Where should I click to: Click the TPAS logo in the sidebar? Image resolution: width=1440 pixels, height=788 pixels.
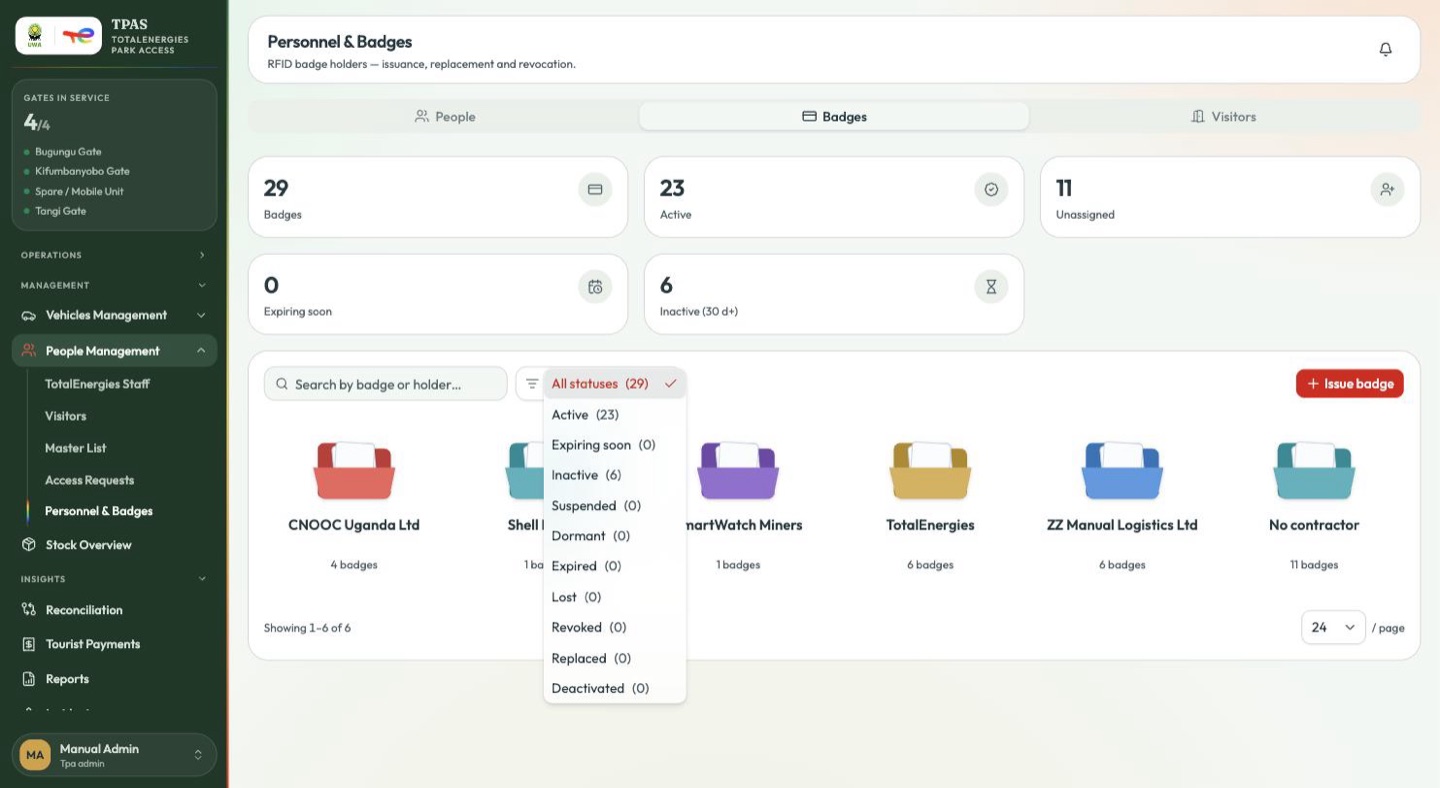click(x=59, y=36)
